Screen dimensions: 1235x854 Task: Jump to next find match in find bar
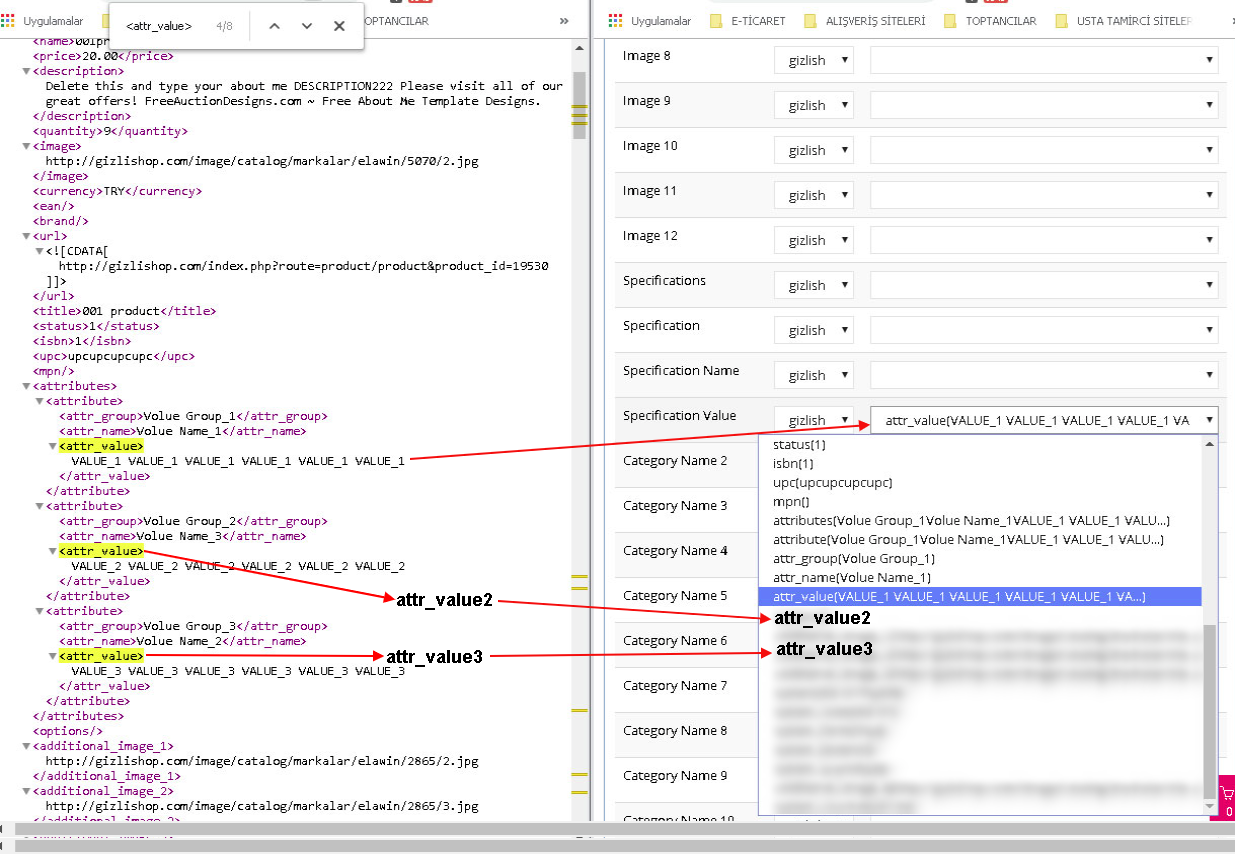point(307,26)
